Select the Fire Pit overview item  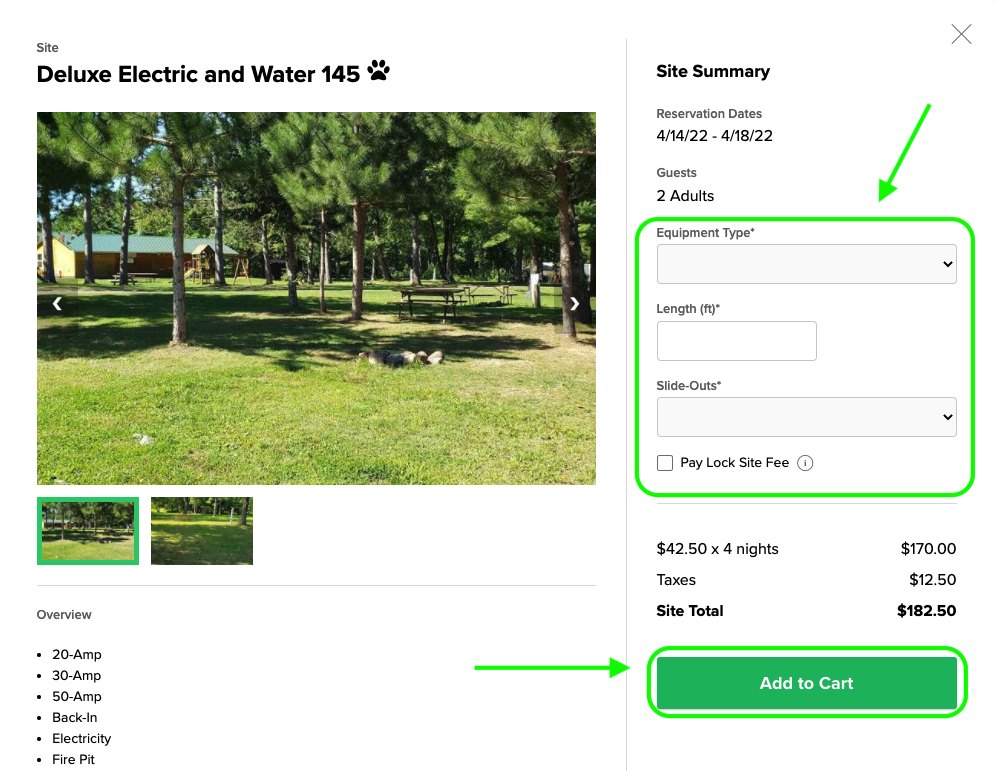[76, 760]
